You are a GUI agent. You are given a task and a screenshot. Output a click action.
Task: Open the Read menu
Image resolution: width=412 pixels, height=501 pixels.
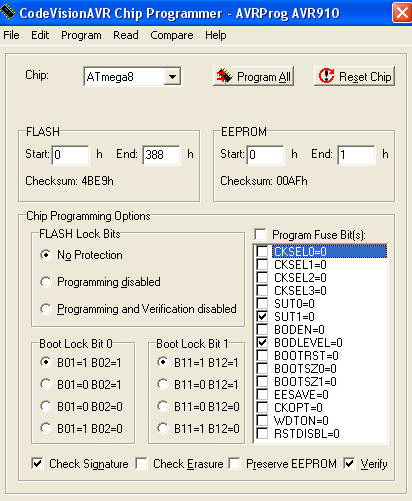(x=126, y=35)
